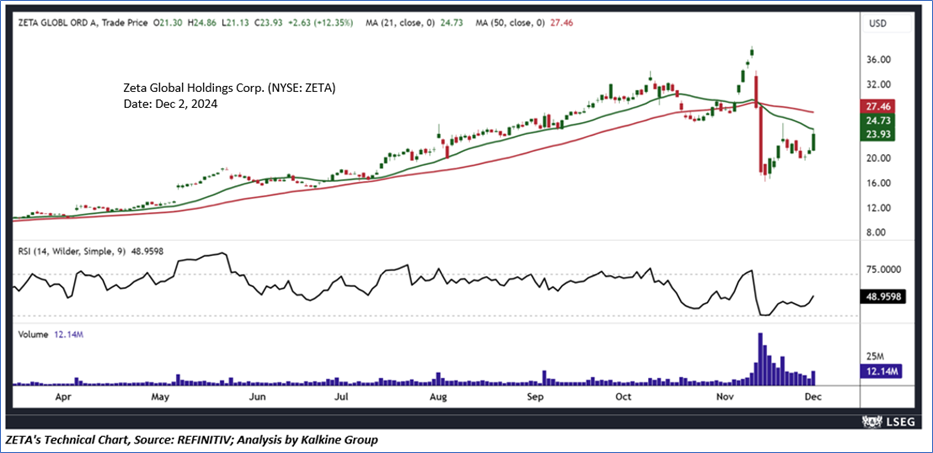Click the ZETA's Technical Chart caption
The height and width of the screenshot is (453, 933).
point(191,440)
